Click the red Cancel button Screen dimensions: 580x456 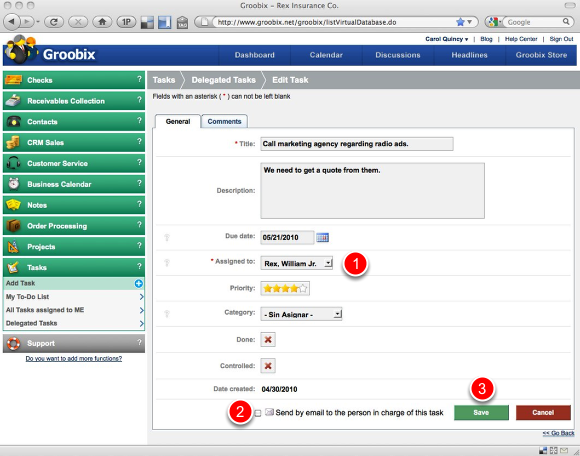tap(543, 412)
